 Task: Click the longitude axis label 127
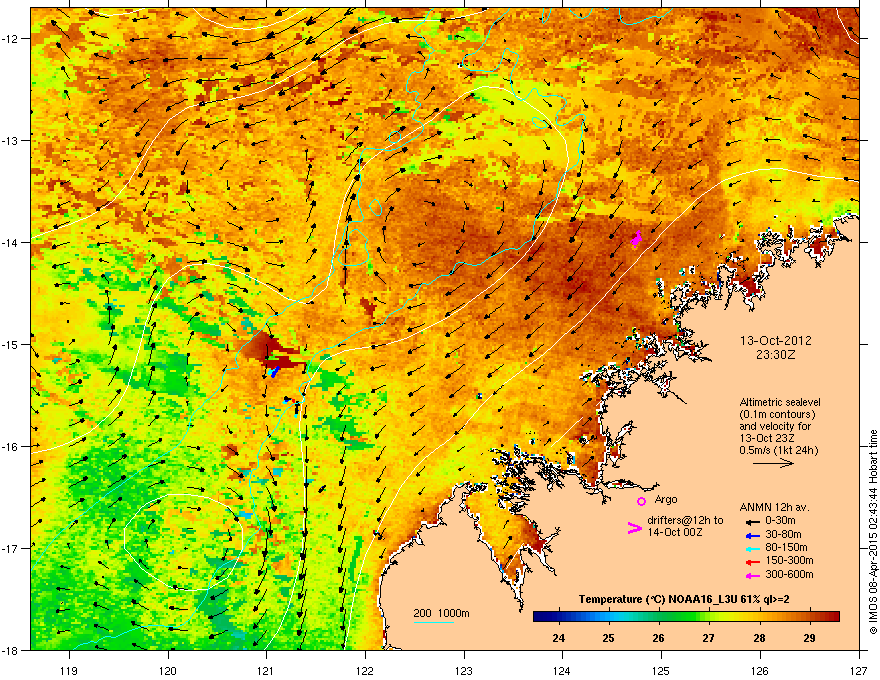click(x=859, y=670)
